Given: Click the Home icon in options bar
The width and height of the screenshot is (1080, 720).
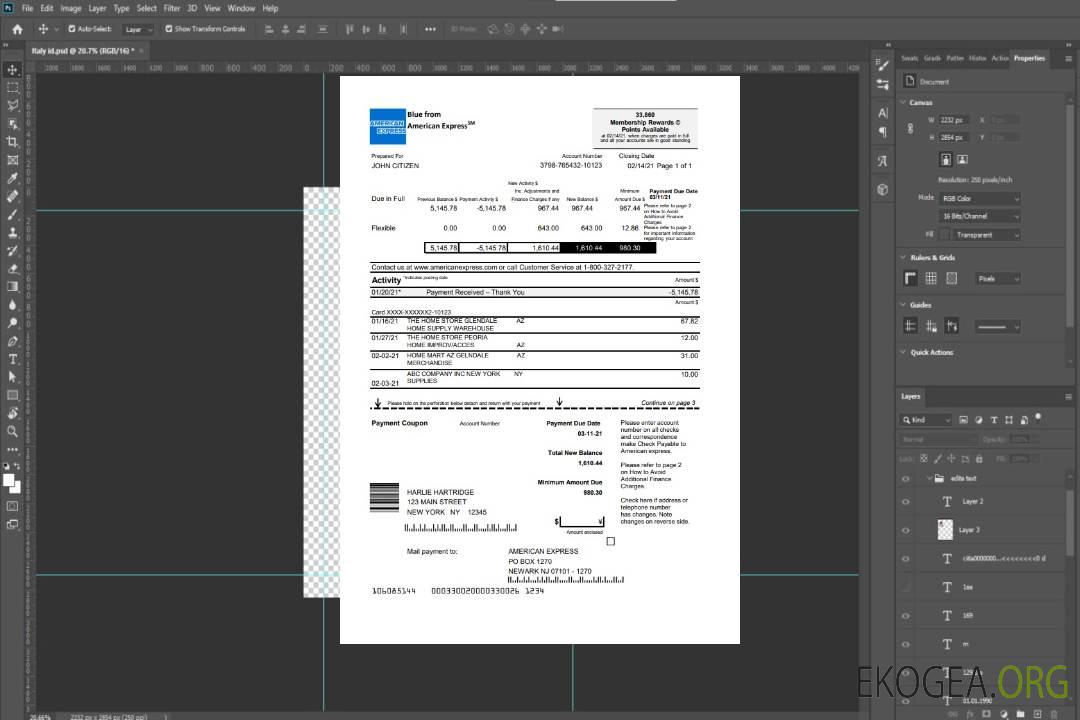Looking at the screenshot, I should (x=17, y=29).
